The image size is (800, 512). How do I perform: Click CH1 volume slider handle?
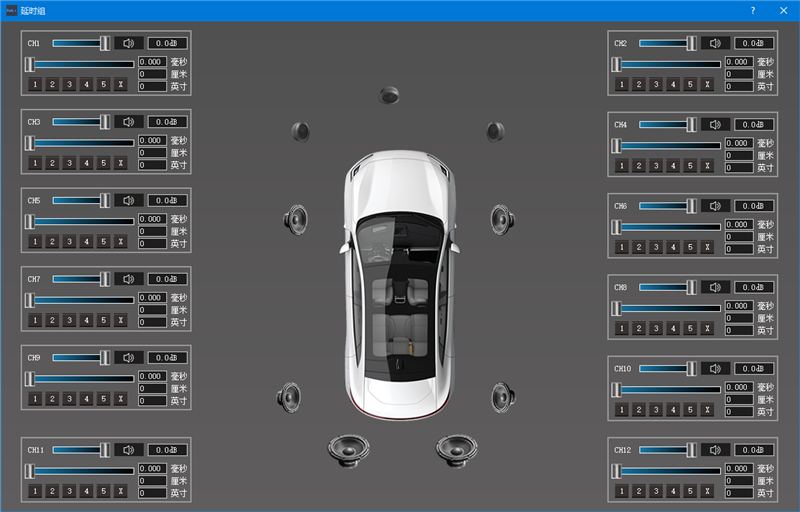click(105, 43)
